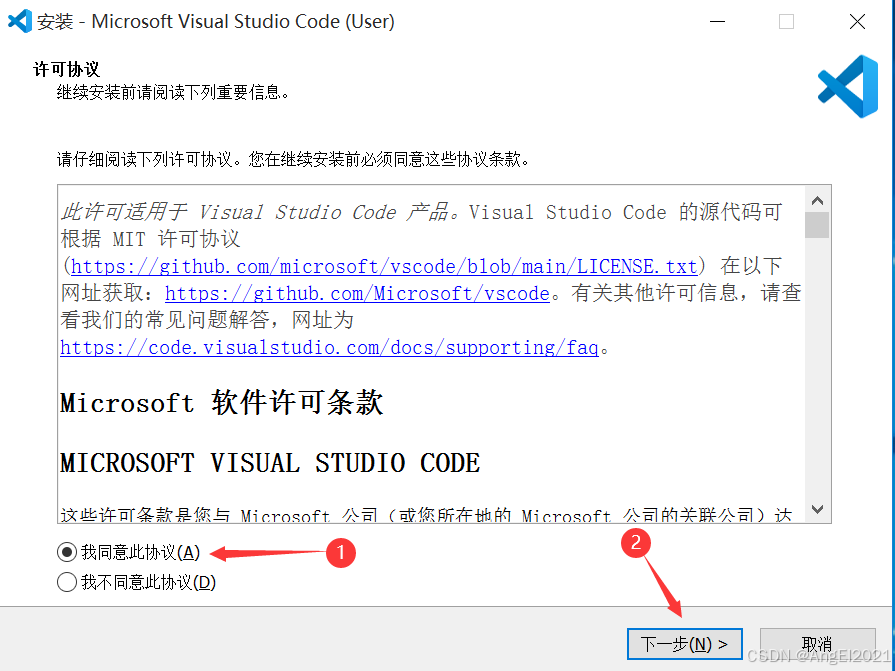The width and height of the screenshot is (895, 671).
Task: Click the heading 许可协议
Action: 67,70
